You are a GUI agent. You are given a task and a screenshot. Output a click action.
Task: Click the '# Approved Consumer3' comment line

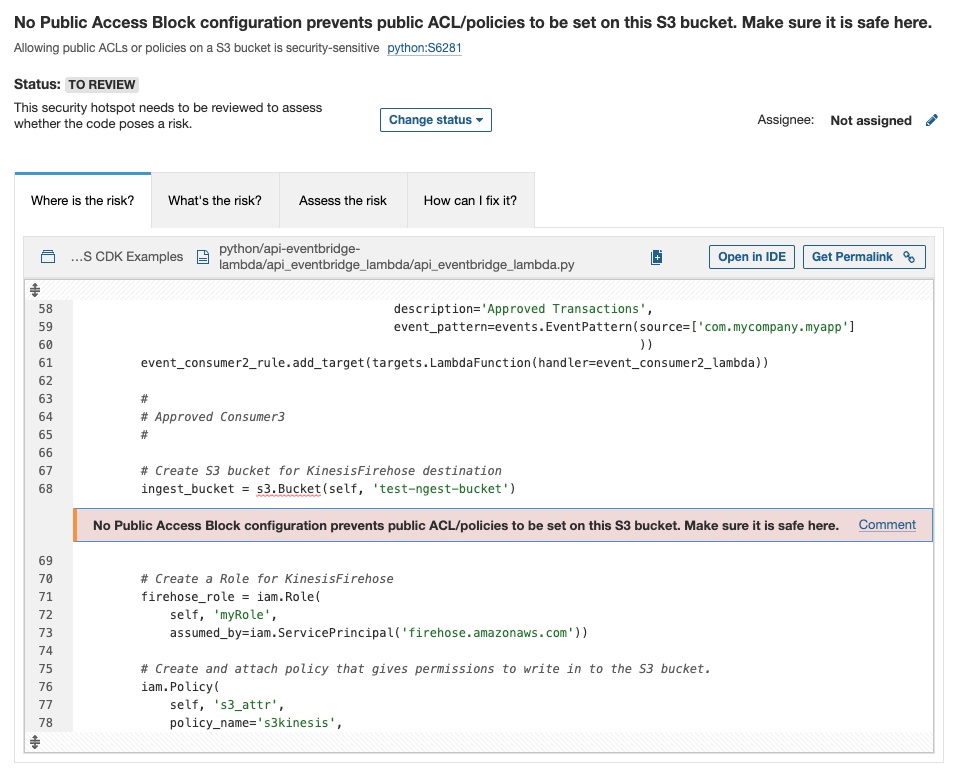(213, 417)
